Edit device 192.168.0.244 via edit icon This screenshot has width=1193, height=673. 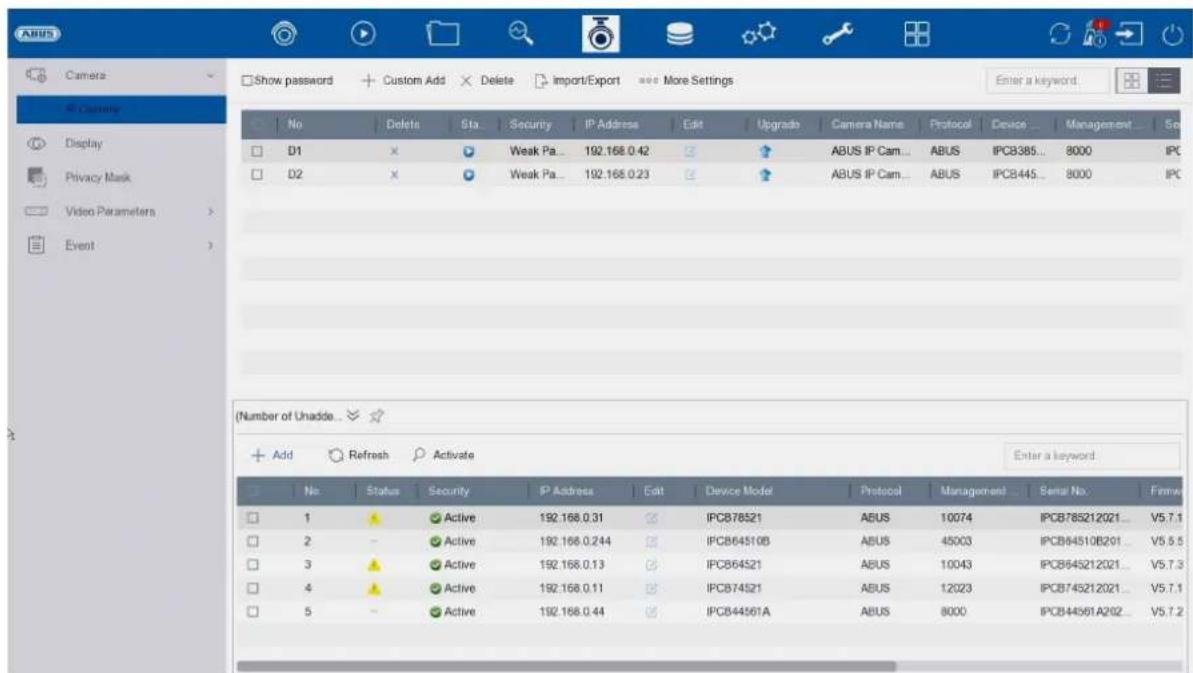pyautogui.click(x=651, y=541)
